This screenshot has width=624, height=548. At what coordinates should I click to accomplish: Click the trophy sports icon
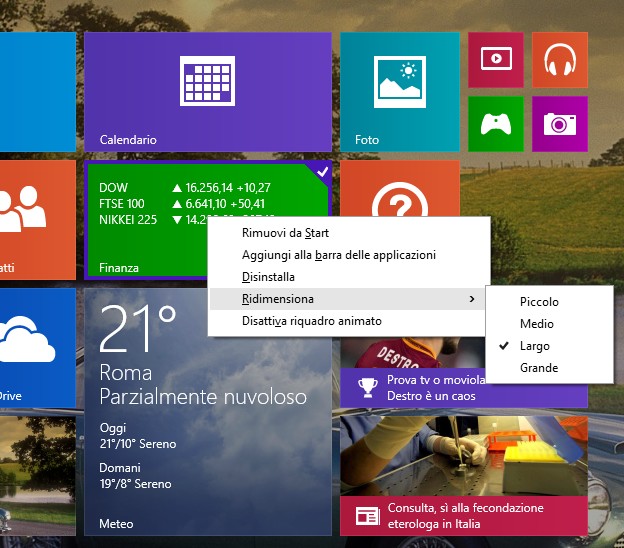(368, 388)
